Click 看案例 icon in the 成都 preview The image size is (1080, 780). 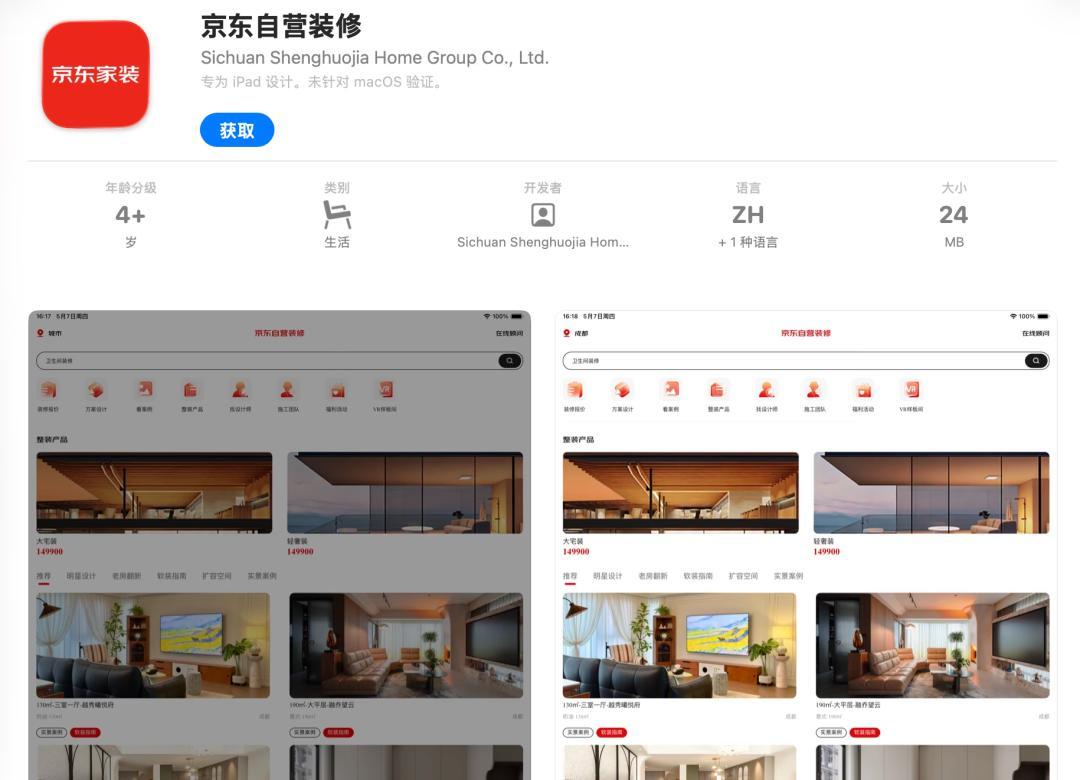pos(671,390)
